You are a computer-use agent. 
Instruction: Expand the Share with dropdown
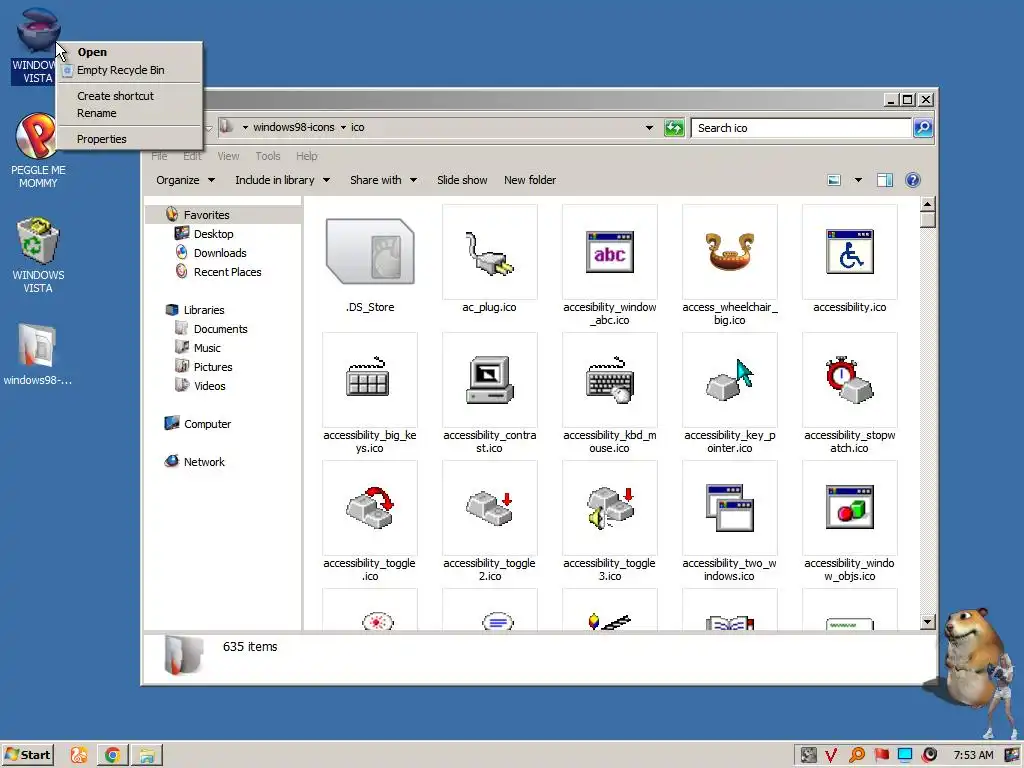pyautogui.click(x=383, y=180)
